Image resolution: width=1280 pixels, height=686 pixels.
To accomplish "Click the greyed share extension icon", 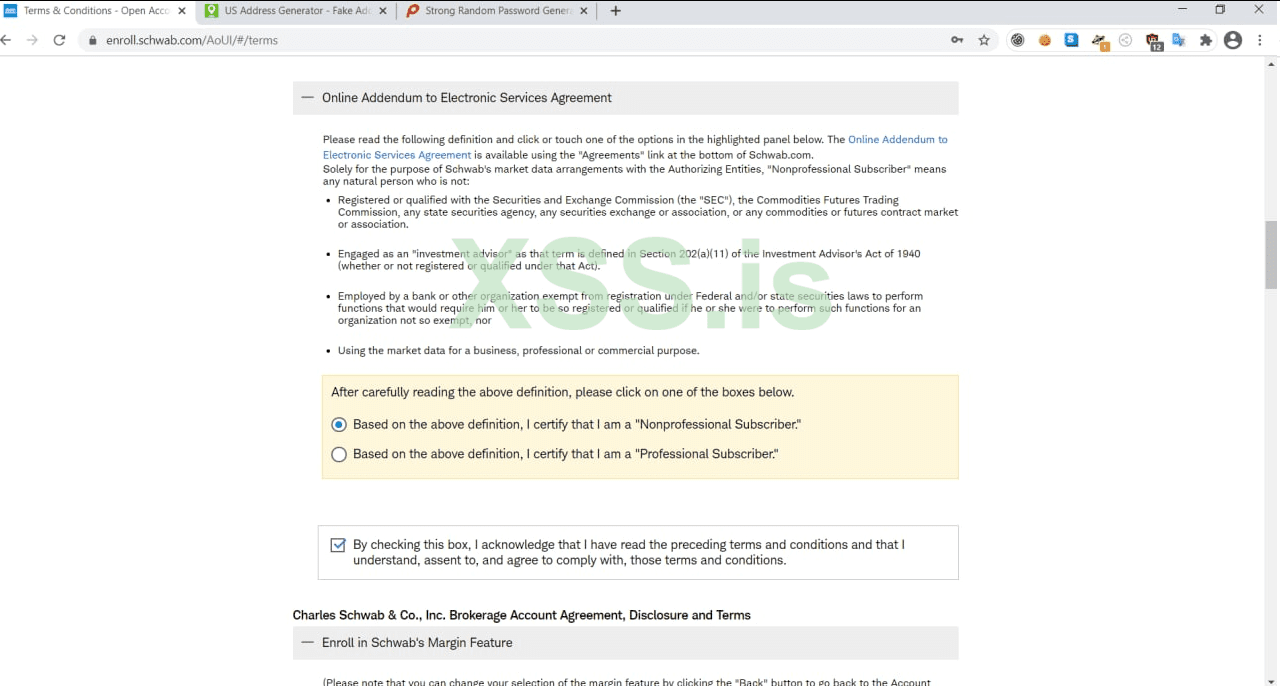I will 1125,40.
